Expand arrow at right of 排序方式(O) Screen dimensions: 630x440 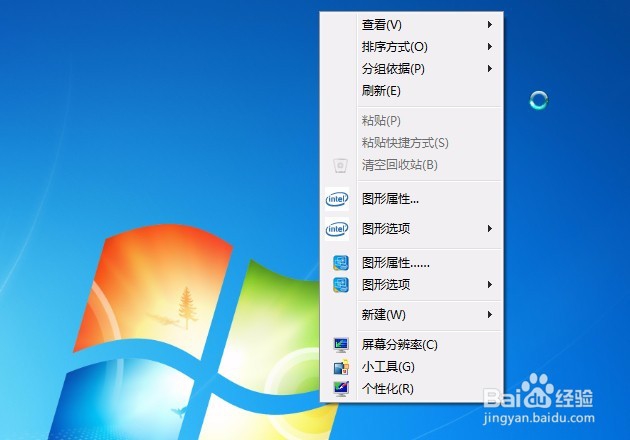tap(489, 47)
